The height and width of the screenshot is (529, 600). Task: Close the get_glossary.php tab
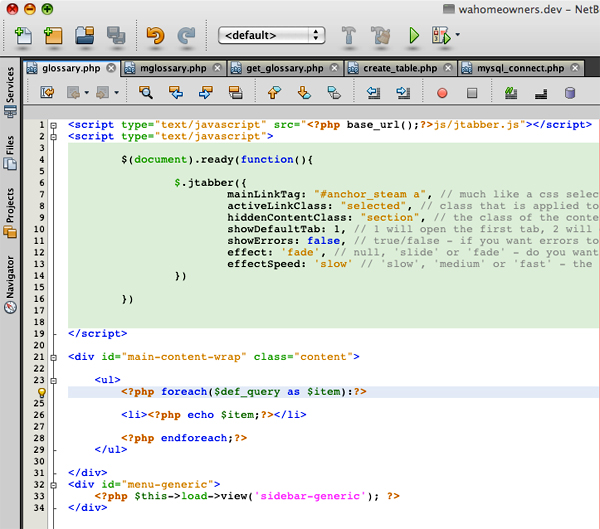(x=334, y=68)
